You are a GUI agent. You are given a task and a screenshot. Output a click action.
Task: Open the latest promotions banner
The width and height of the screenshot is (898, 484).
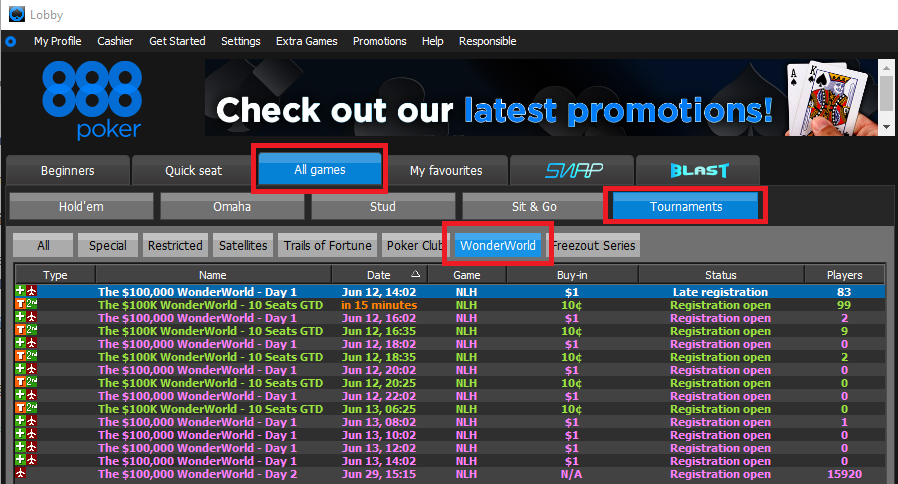click(541, 97)
